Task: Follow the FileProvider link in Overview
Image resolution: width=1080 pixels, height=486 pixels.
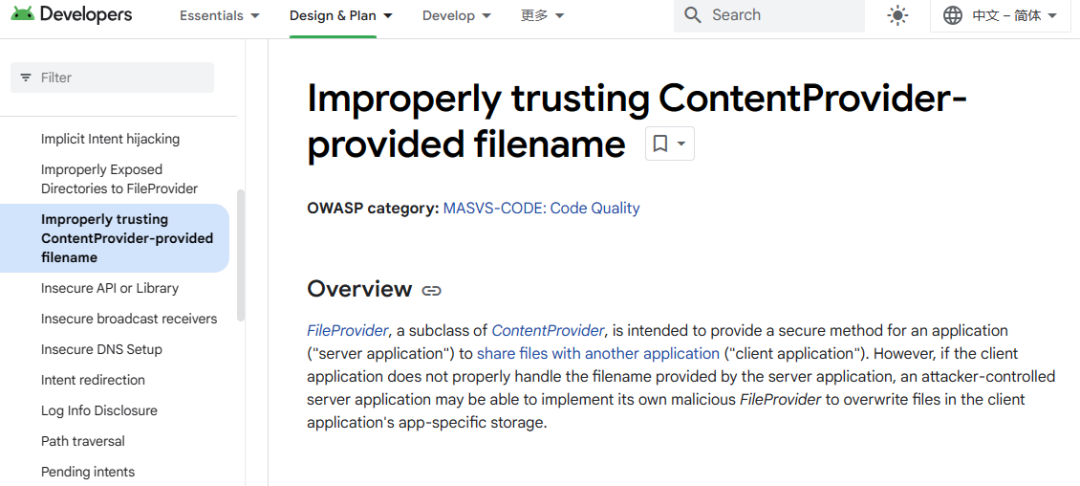Action: tap(347, 330)
